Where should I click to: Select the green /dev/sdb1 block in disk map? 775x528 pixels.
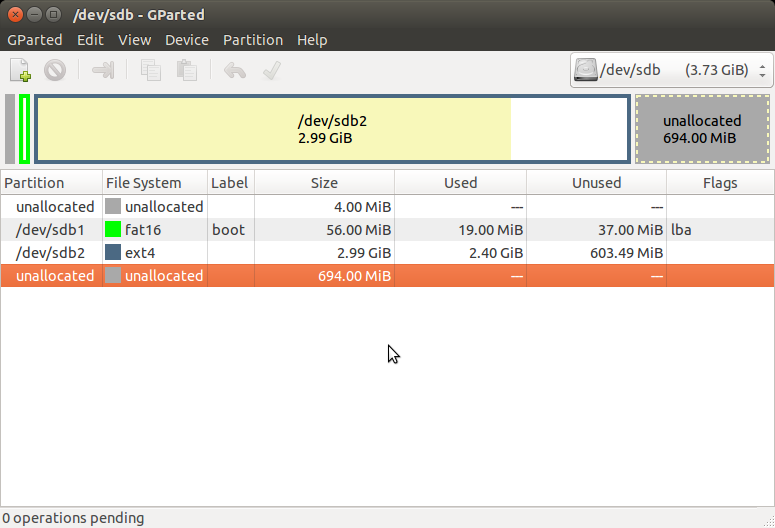(x=25, y=129)
